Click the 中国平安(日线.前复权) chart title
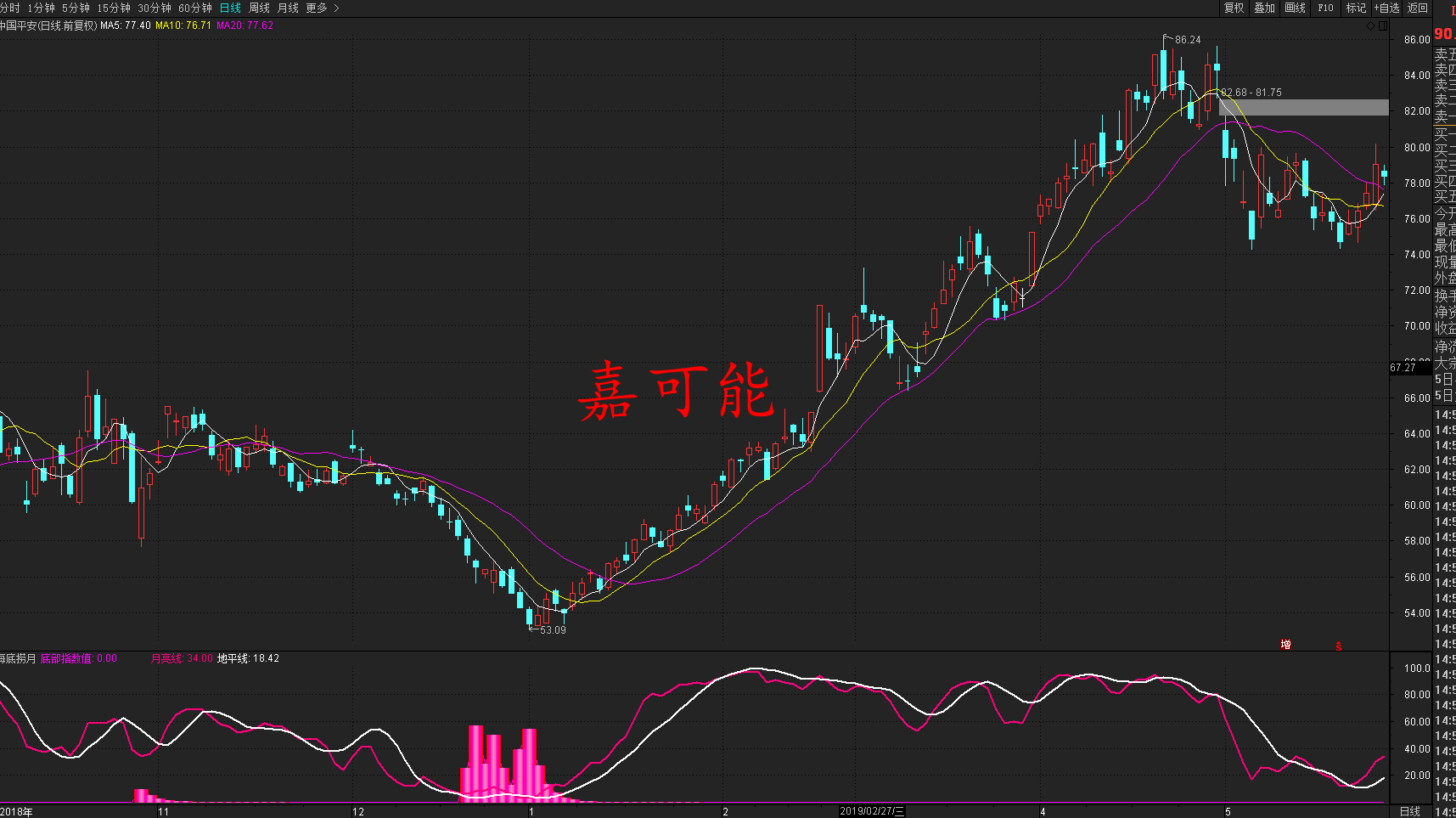This screenshot has height=818, width=1456. (48, 25)
